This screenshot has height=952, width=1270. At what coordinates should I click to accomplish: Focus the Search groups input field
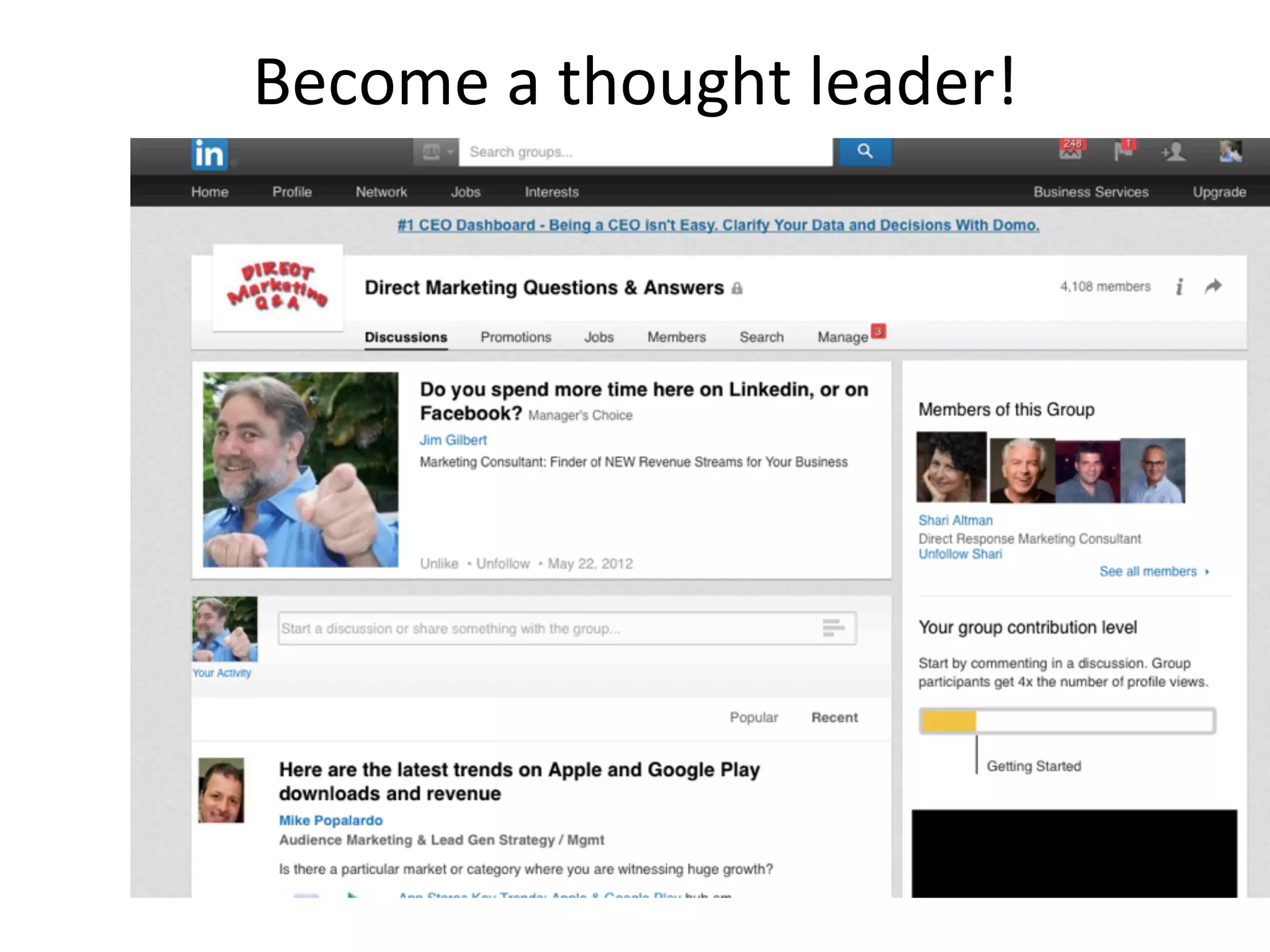pos(646,152)
